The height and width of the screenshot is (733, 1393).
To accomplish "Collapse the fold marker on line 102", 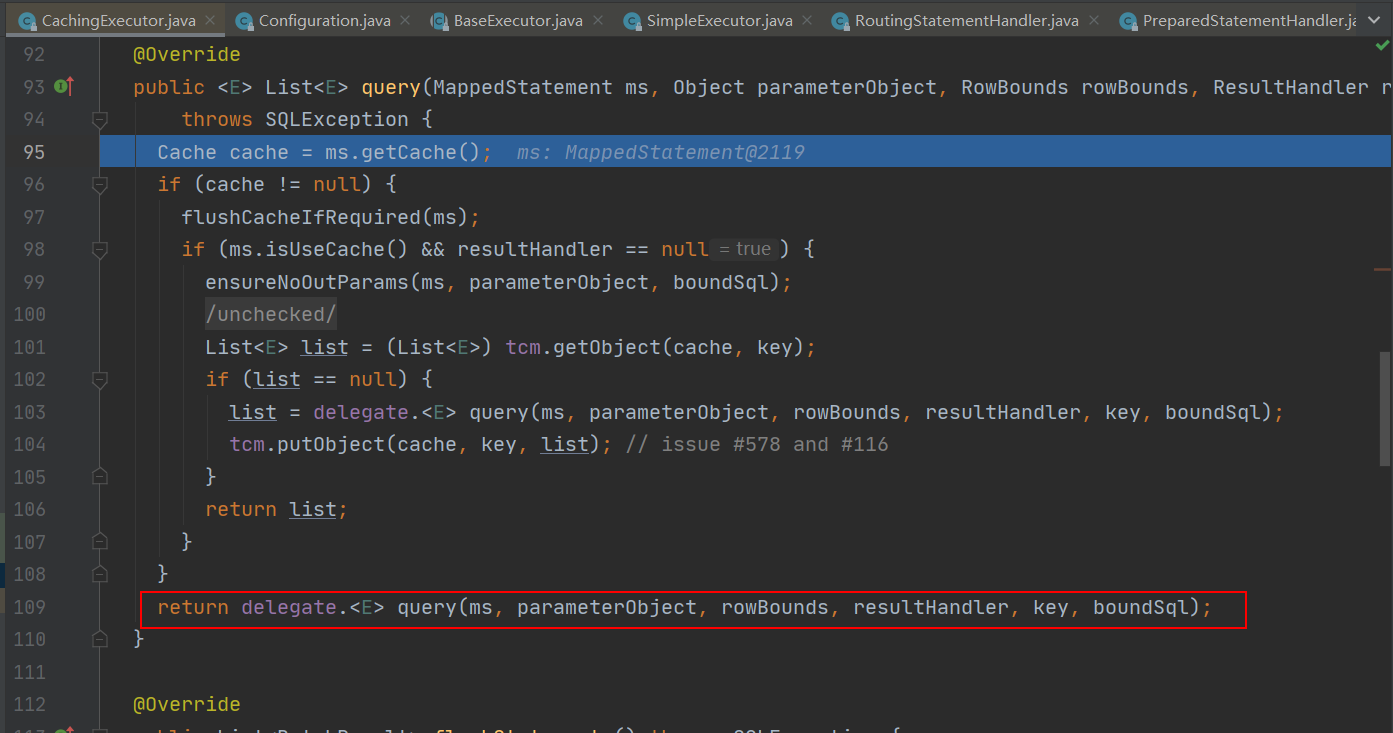I will click(x=99, y=380).
